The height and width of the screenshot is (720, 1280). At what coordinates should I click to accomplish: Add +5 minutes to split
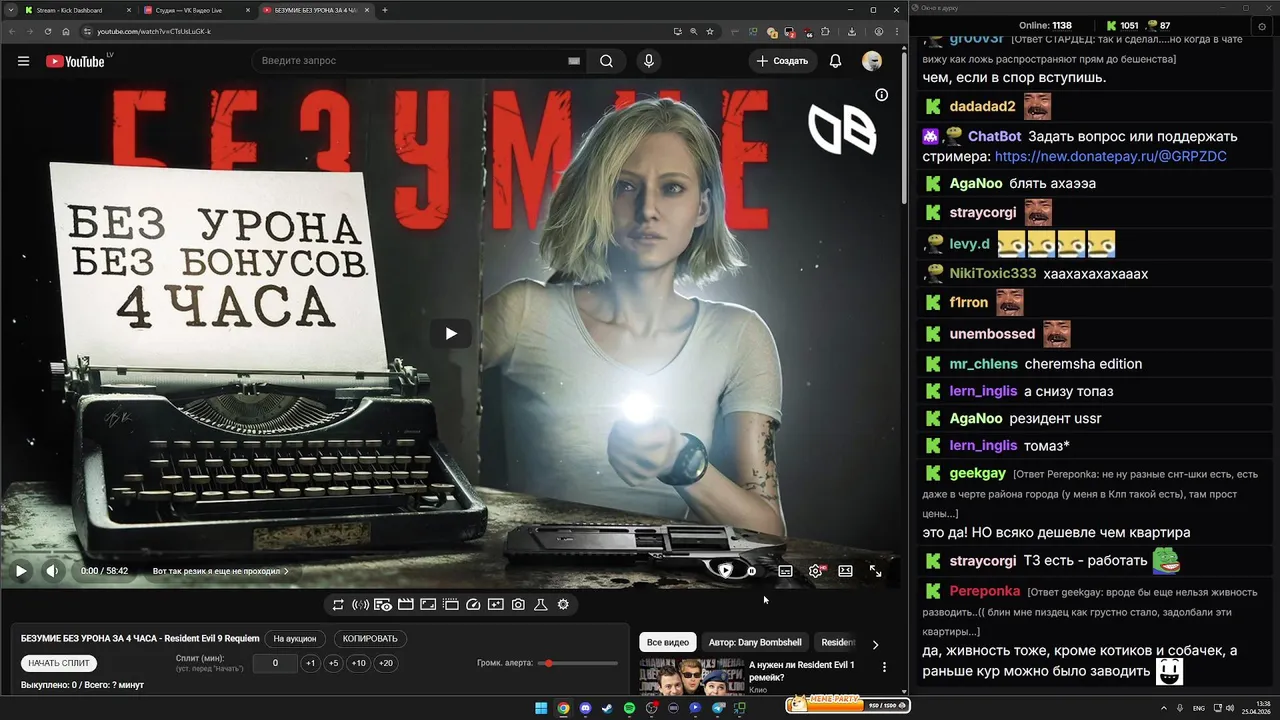(x=334, y=663)
